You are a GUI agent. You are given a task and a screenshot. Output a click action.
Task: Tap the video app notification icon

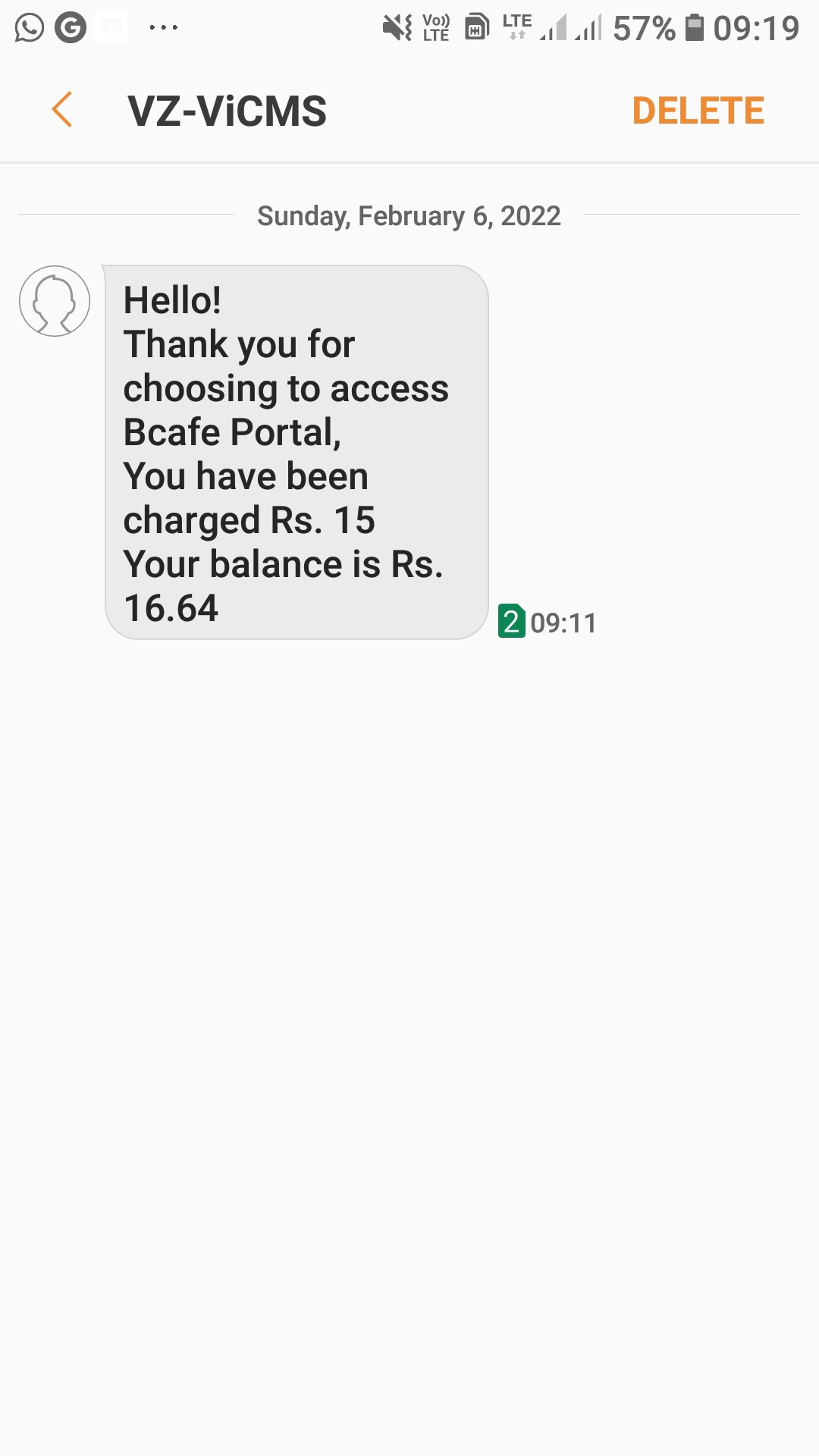click(x=111, y=28)
